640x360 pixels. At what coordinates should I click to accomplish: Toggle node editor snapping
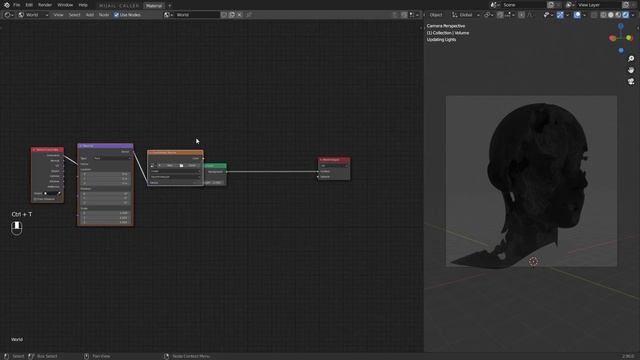(404, 15)
